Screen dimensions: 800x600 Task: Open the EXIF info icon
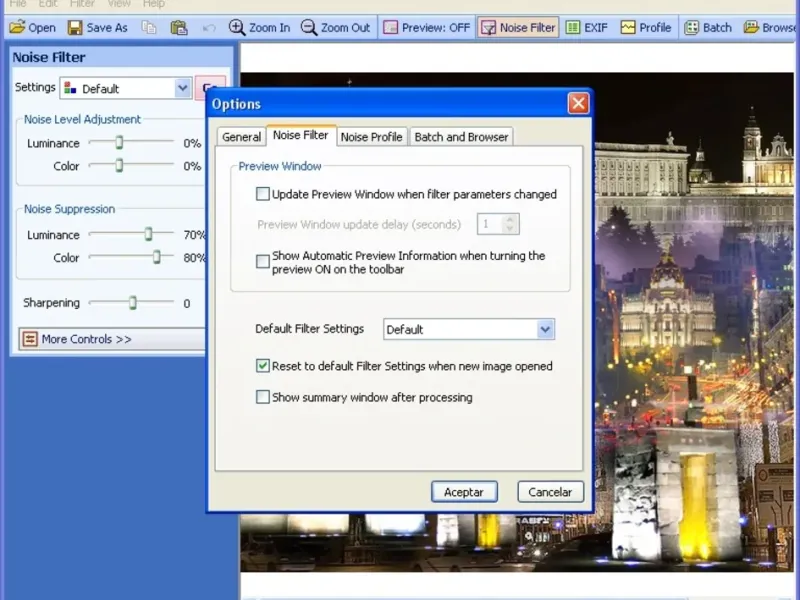coord(573,28)
